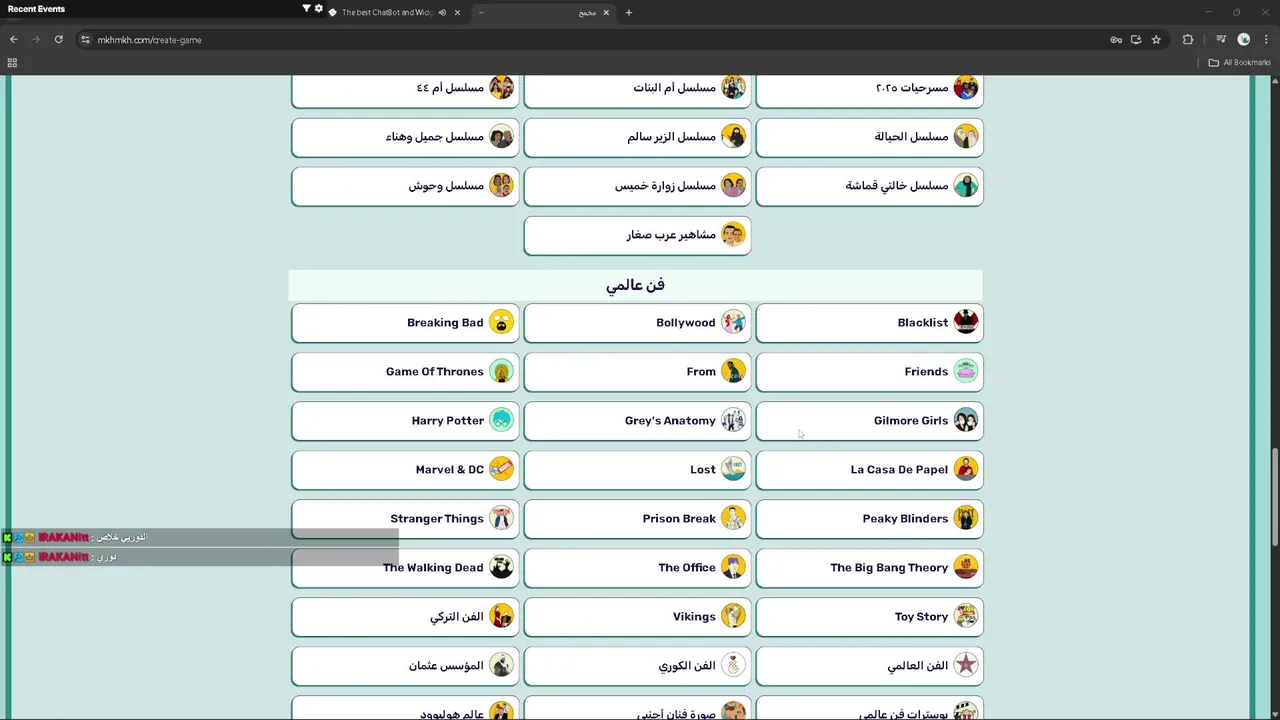Mute the ChatBot tab audio

pyautogui.click(x=442, y=13)
